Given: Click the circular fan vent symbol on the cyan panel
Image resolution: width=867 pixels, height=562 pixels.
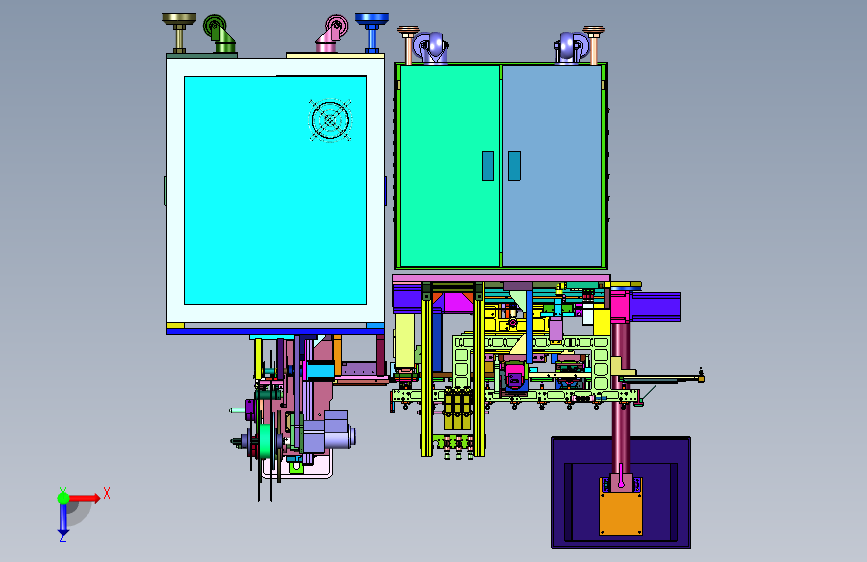Looking at the screenshot, I should [330, 120].
